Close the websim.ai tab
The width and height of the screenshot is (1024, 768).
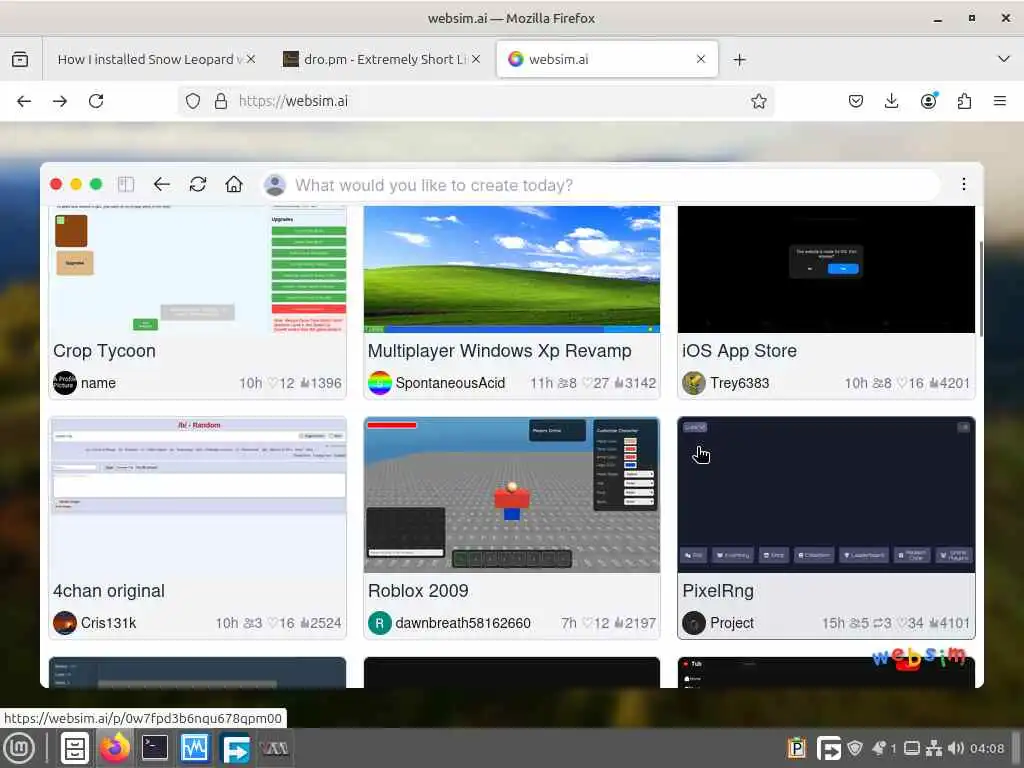tap(701, 59)
